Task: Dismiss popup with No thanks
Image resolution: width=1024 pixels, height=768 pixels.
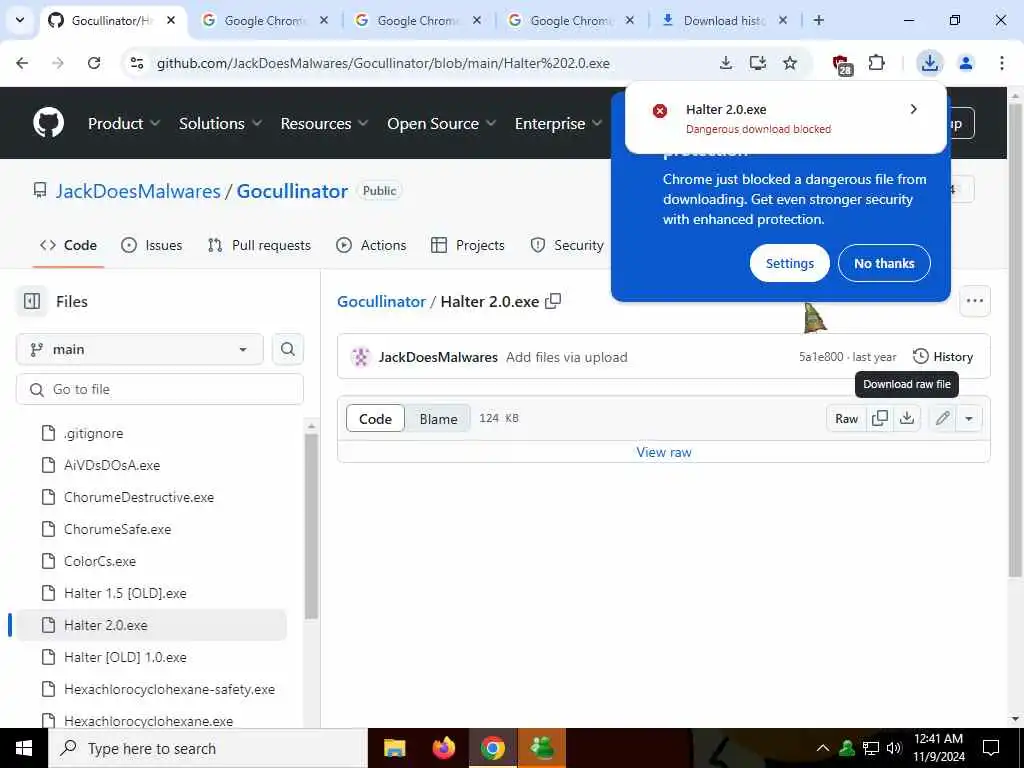Action: pyautogui.click(x=884, y=263)
